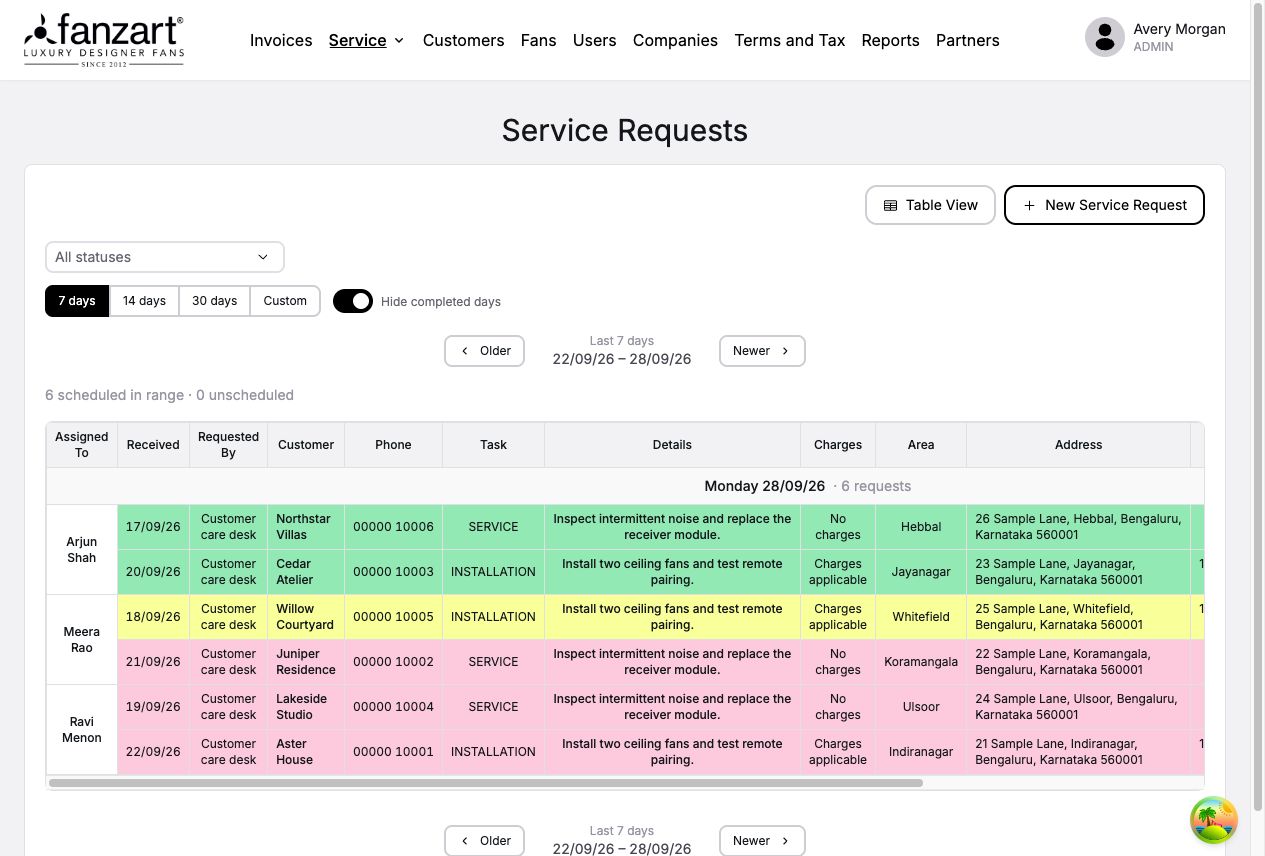Click the Details column header
The width and height of the screenshot is (1265, 856).
(672, 445)
